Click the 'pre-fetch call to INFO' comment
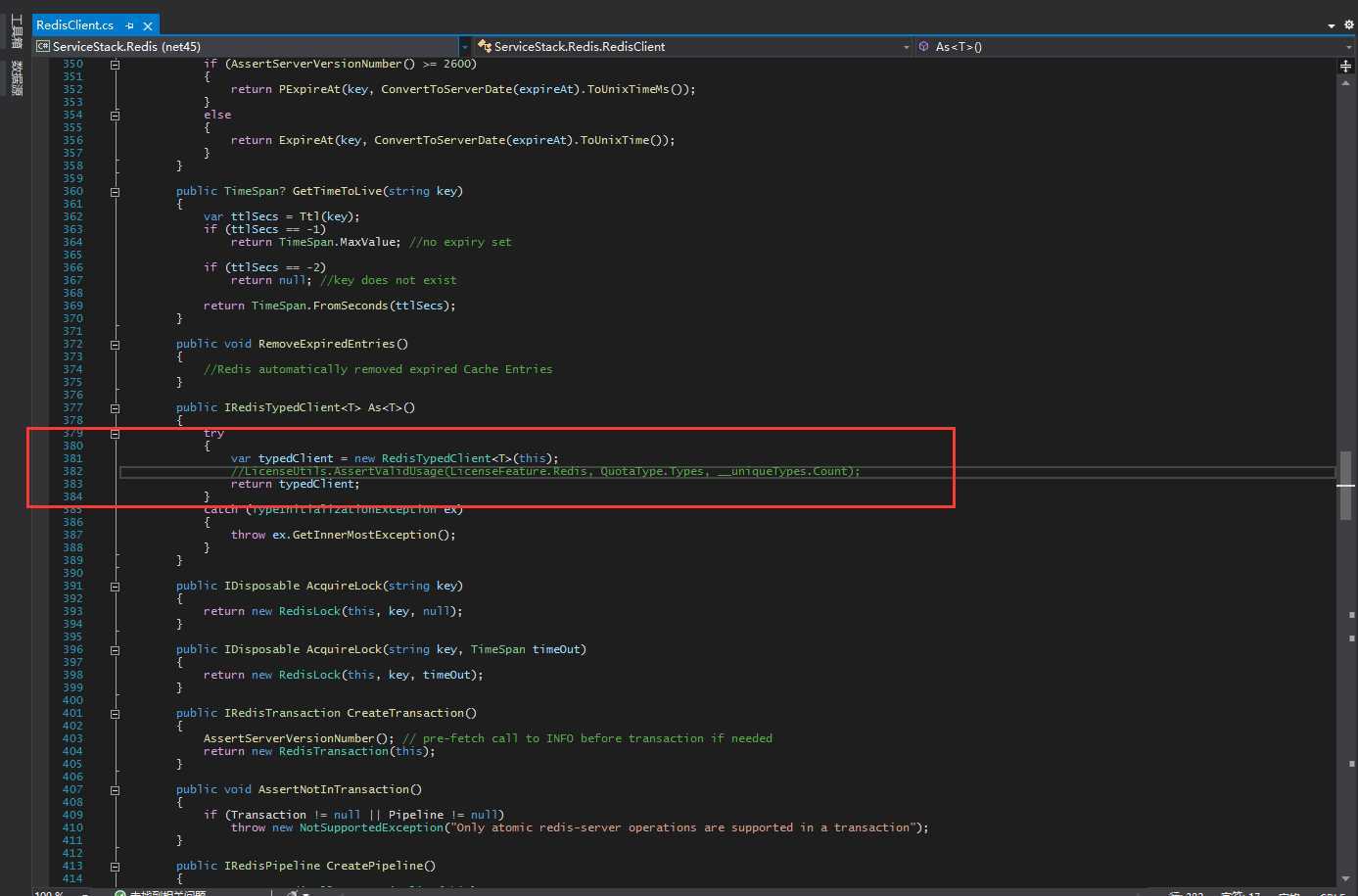1358x896 pixels. (x=587, y=738)
